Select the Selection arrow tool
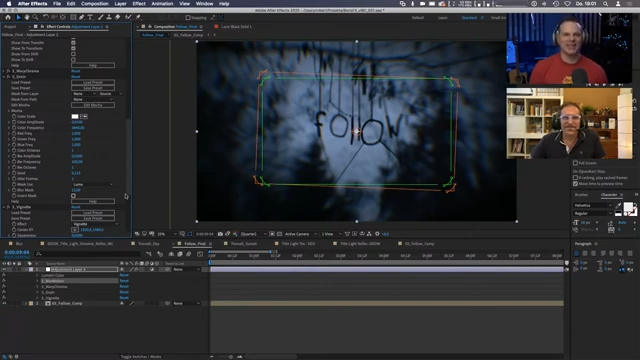Viewport: 640px width, 360px height. point(18,17)
